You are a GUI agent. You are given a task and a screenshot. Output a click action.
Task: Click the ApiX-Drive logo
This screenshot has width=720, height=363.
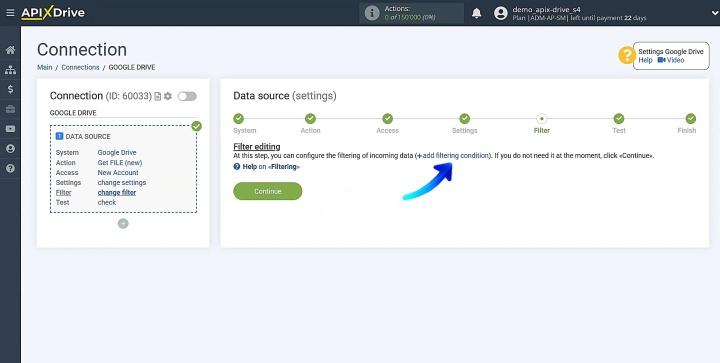[53, 13]
